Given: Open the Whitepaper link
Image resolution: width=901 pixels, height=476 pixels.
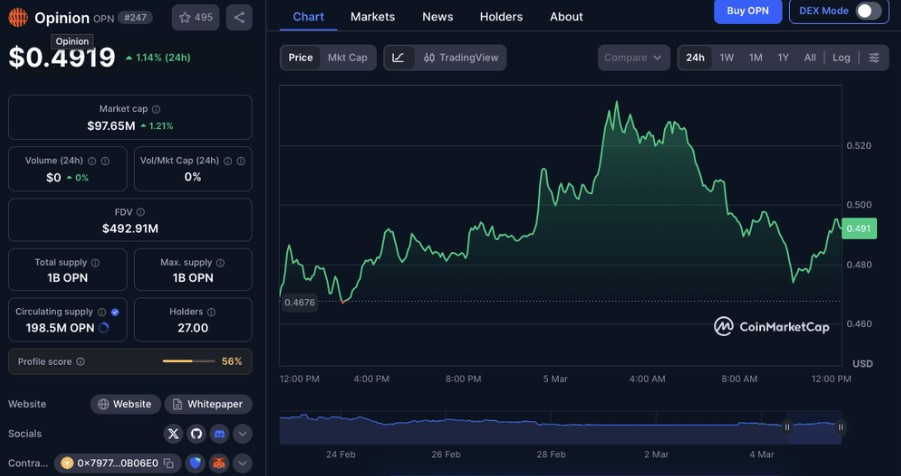Looking at the screenshot, I should click(206, 404).
